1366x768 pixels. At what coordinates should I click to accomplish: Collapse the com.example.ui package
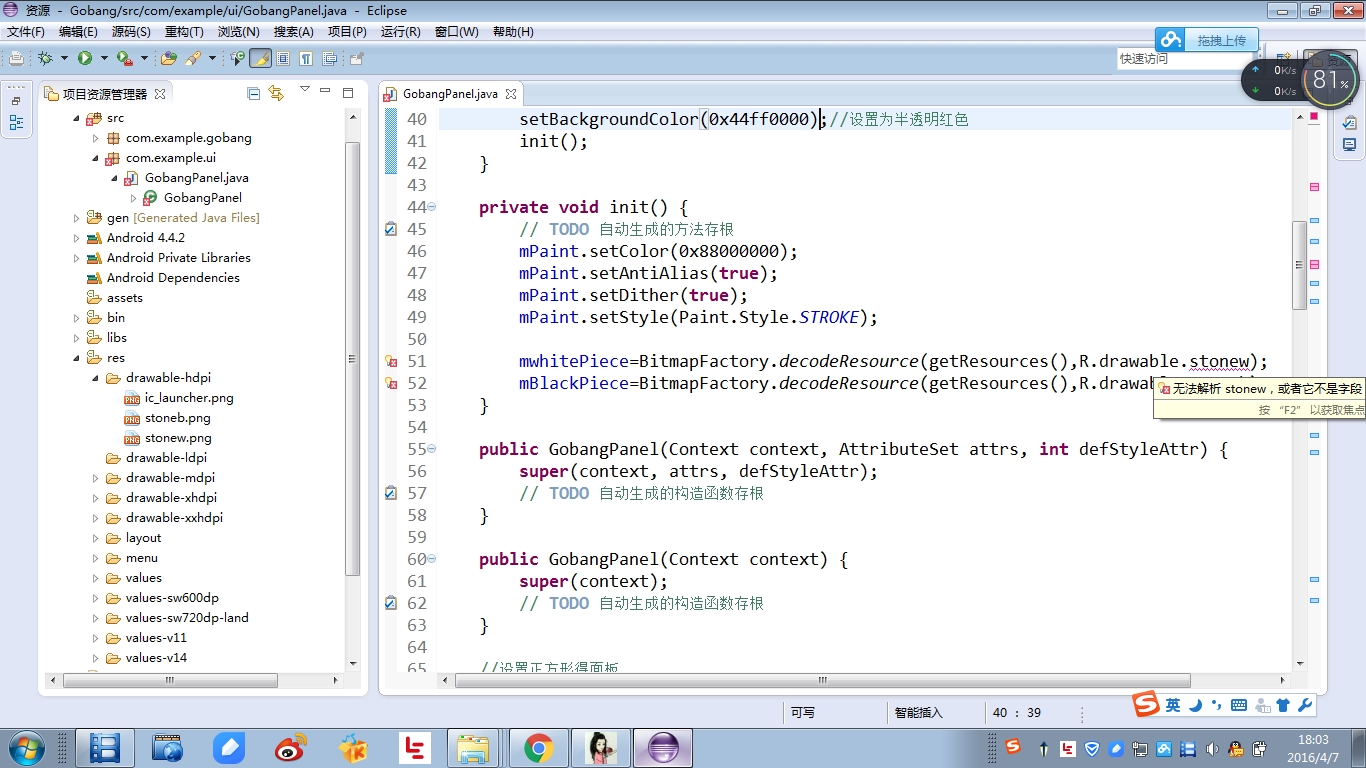pyautogui.click(x=96, y=158)
